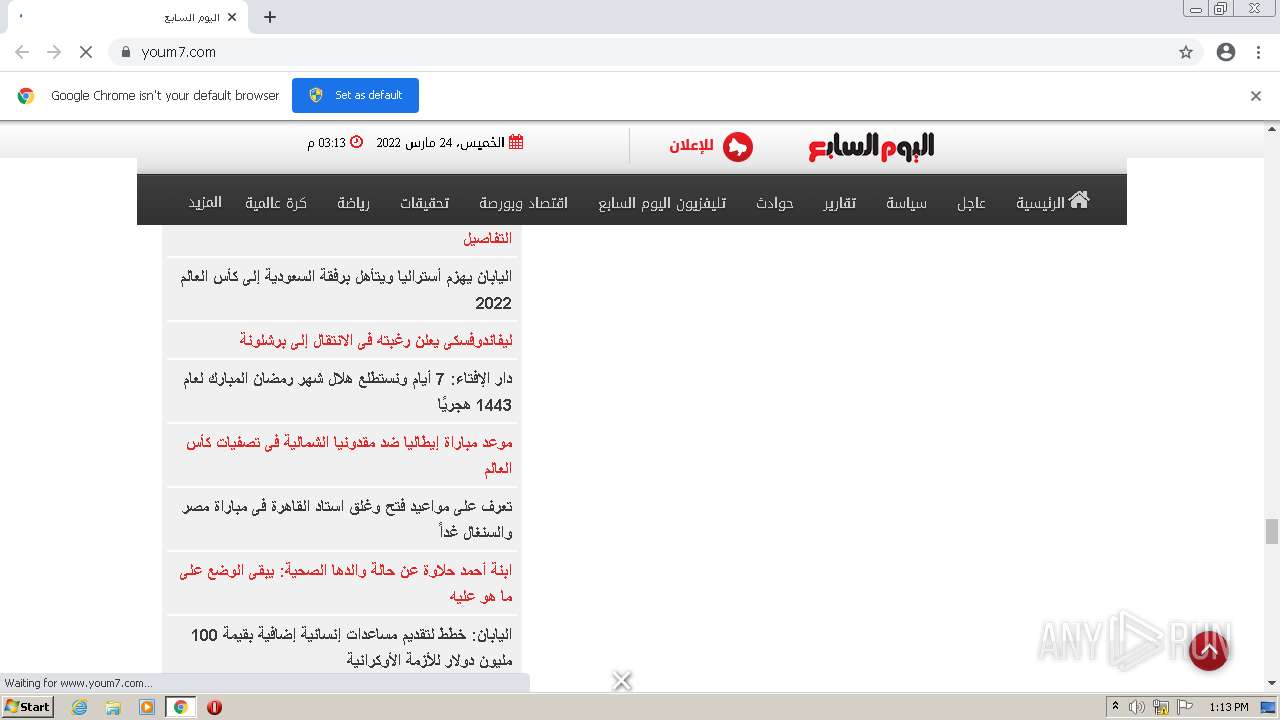Image resolution: width=1280 pixels, height=720 pixels.
Task: Open the عاجل menu item
Action: click(971, 203)
